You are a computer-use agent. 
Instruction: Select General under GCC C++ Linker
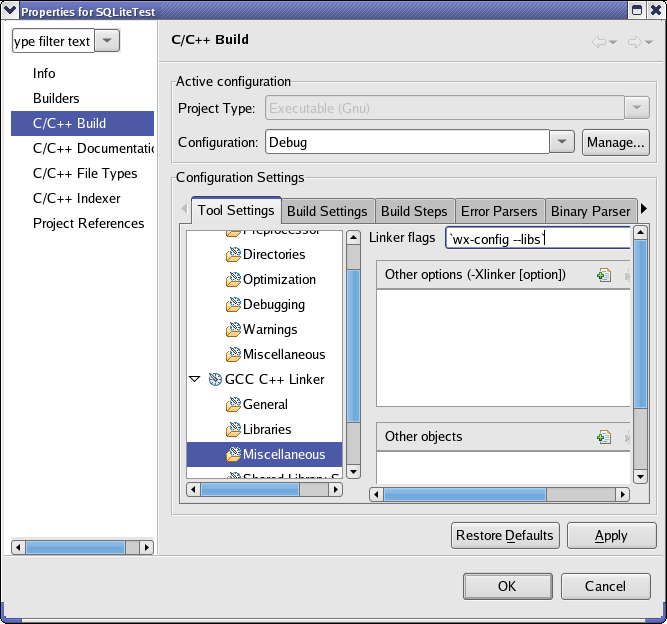click(265, 404)
